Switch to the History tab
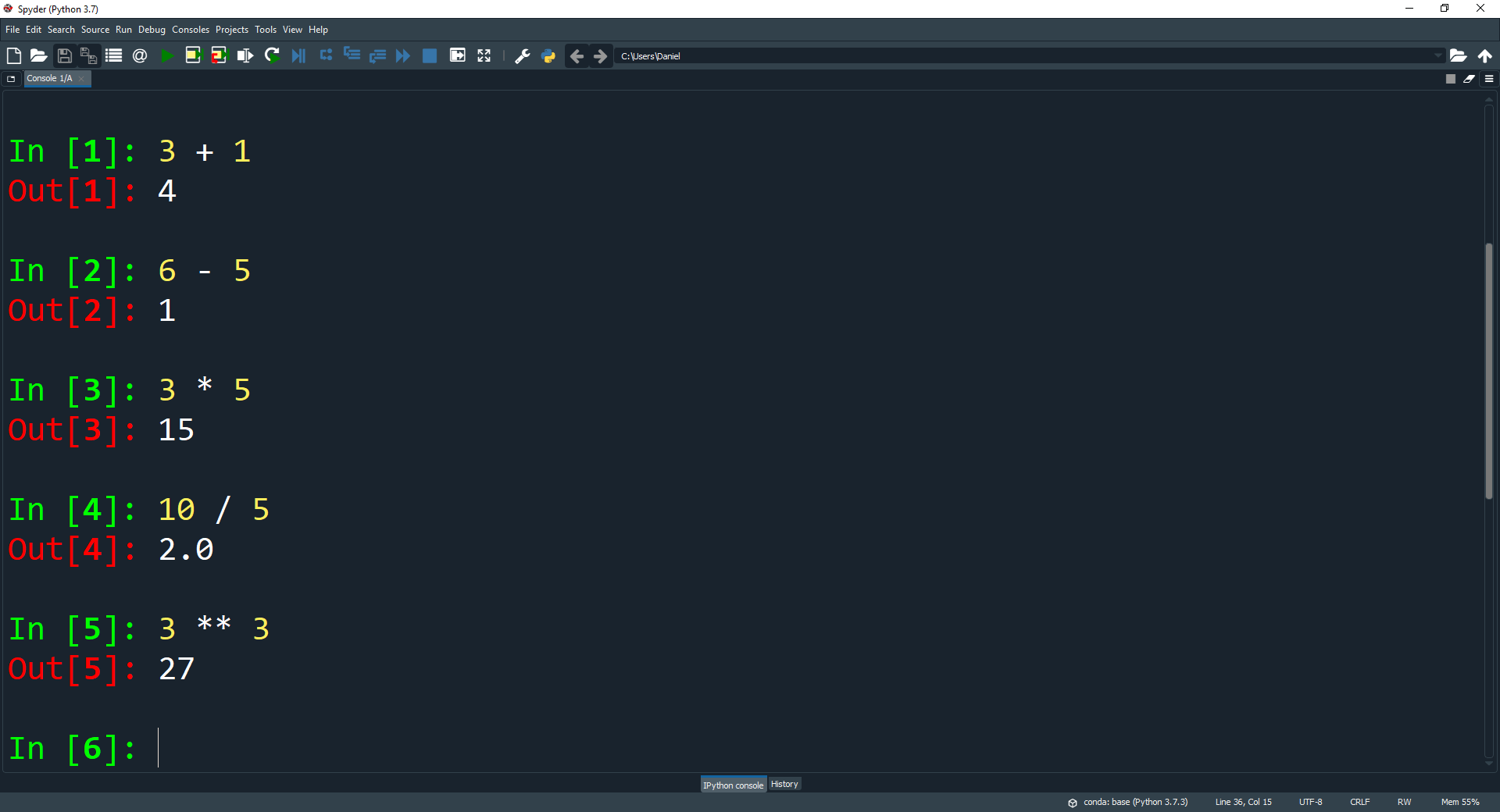This screenshot has width=1500, height=812. (x=784, y=784)
